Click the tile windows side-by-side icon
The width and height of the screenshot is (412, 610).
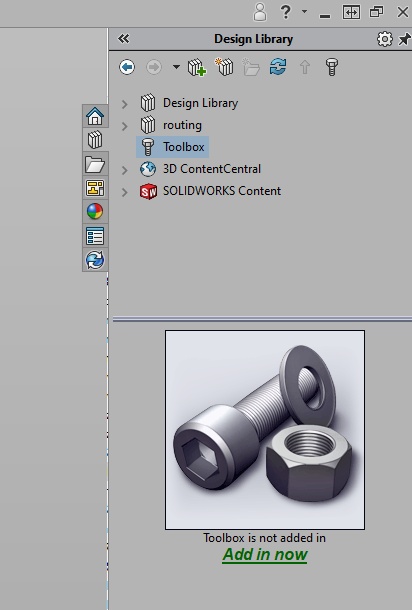click(351, 12)
